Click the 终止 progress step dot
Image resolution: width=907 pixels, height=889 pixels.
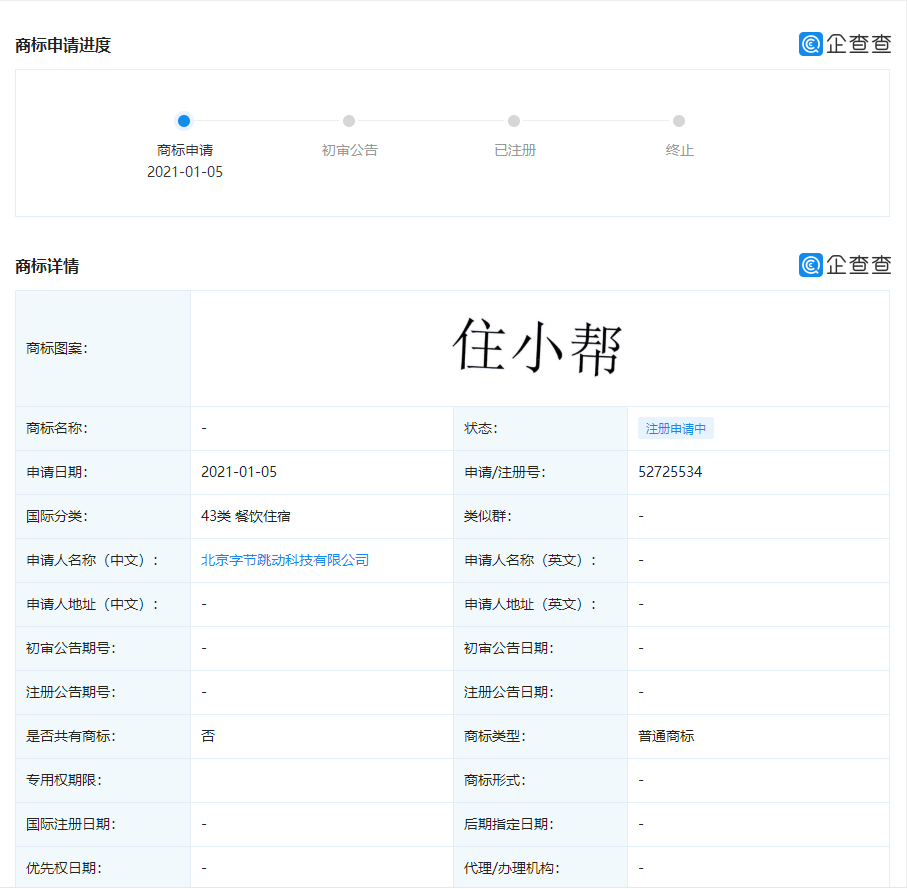click(x=679, y=121)
